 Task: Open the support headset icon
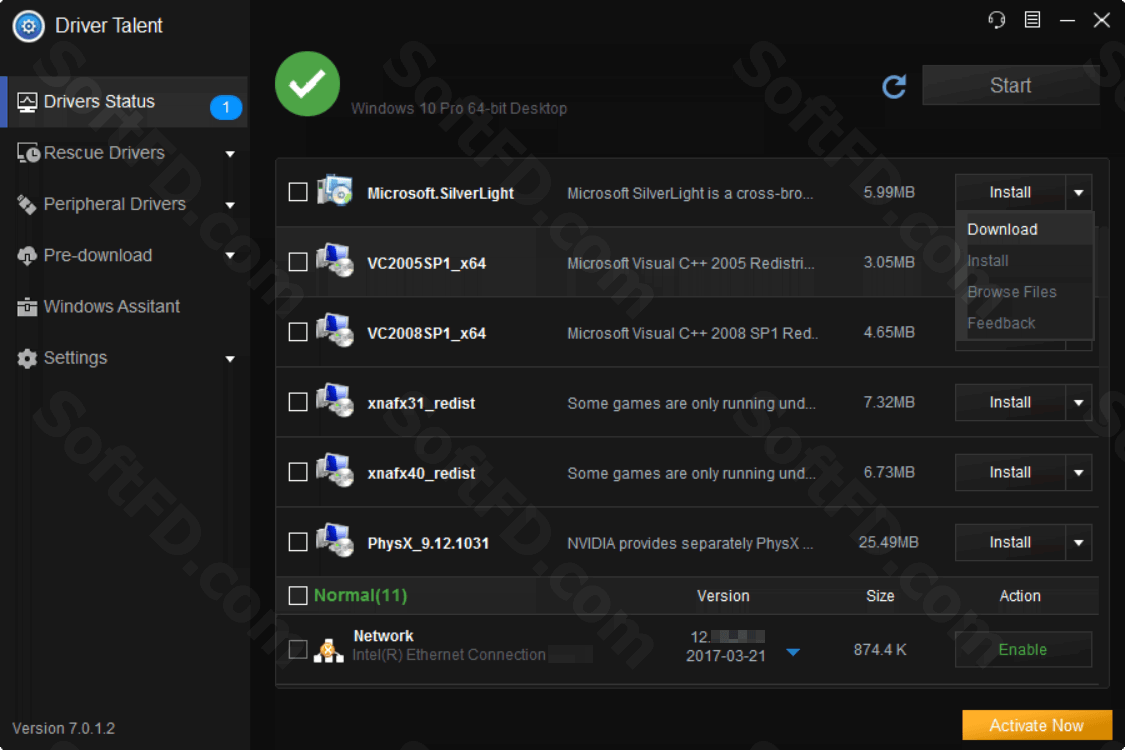(x=997, y=19)
